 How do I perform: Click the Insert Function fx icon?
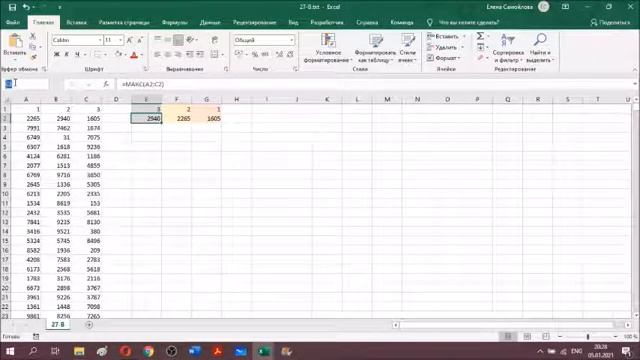pos(106,84)
